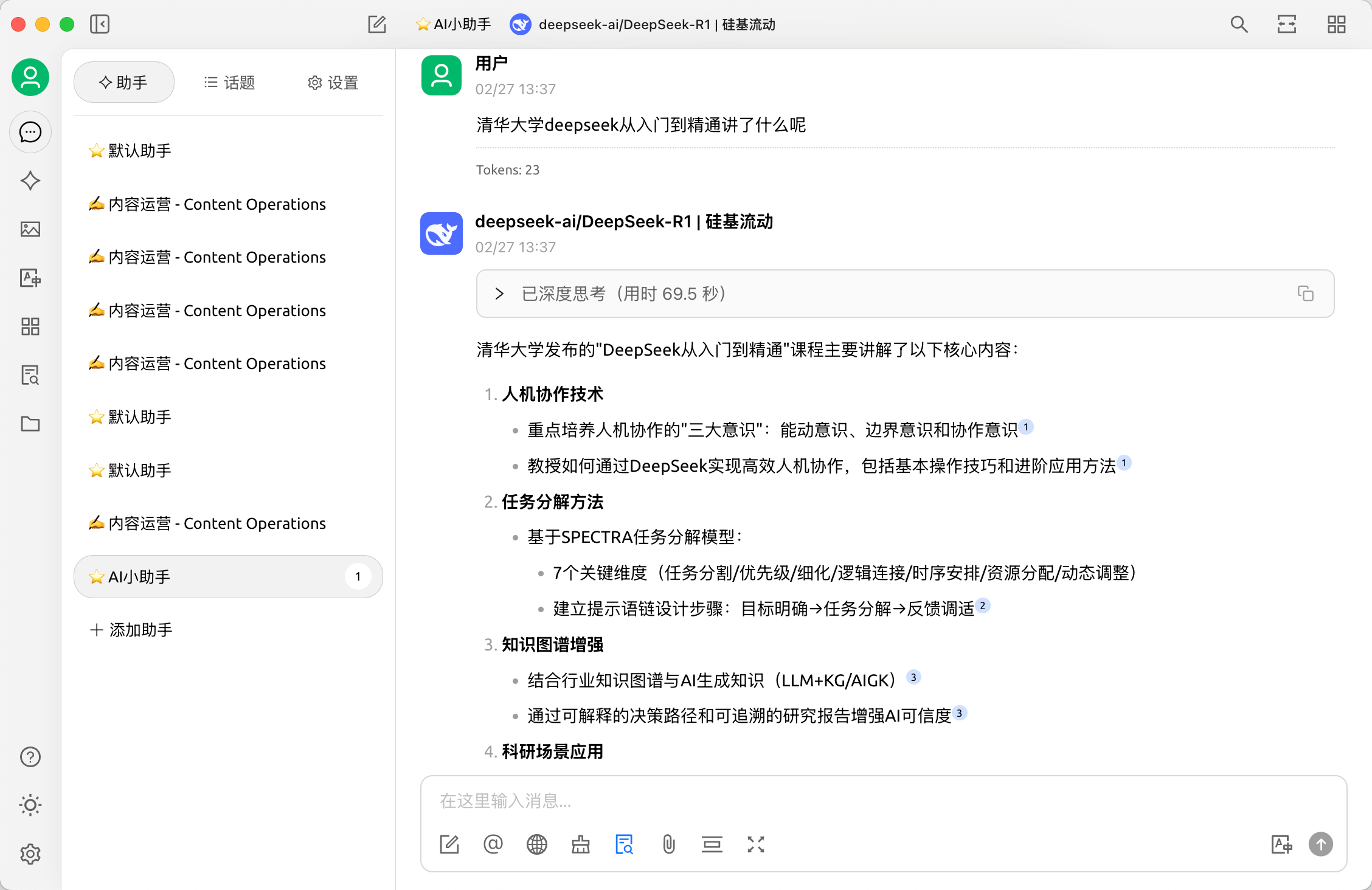Expand the 已深度思考 thinking block
Image resolution: width=1372 pixels, height=890 pixels.
tap(499, 294)
